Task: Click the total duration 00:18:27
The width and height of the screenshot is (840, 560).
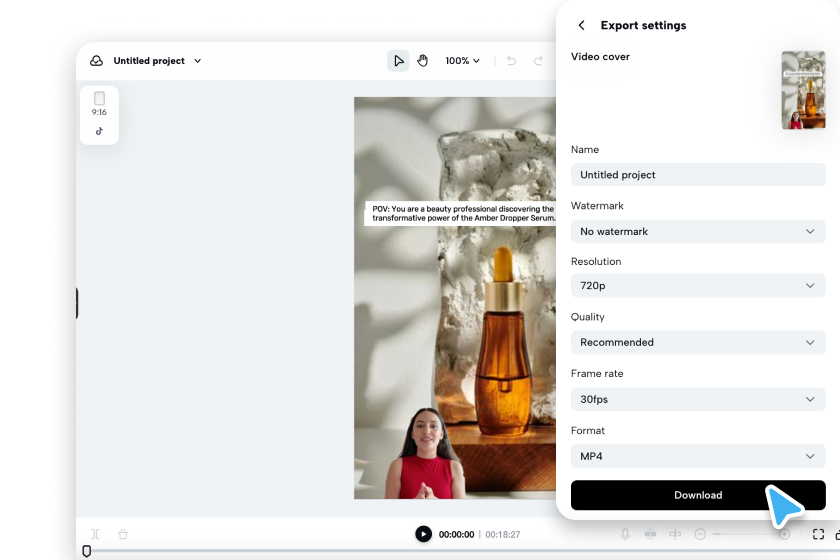Action: (502, 534)
